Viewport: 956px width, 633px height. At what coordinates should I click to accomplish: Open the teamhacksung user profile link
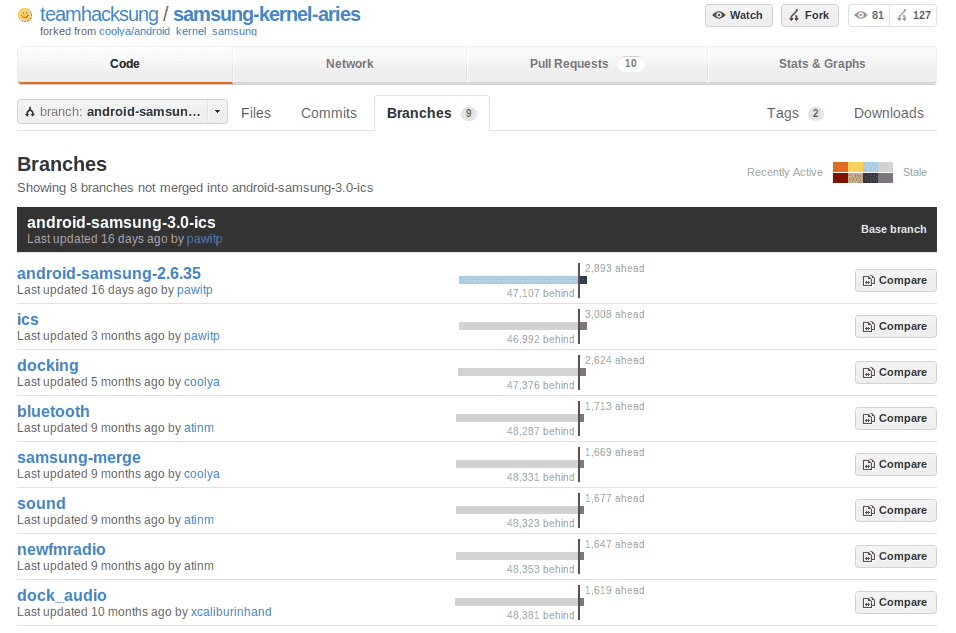[x=99, y=14]
